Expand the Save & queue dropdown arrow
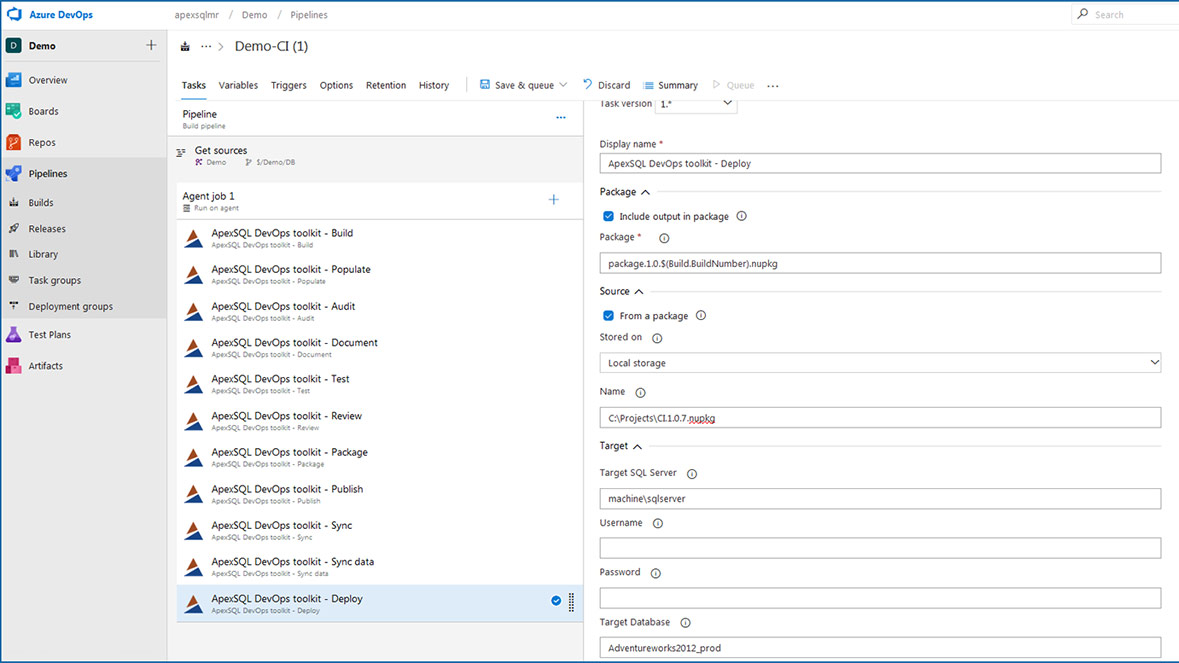Viewport: 1179px width, 663px height. point(564,85)
